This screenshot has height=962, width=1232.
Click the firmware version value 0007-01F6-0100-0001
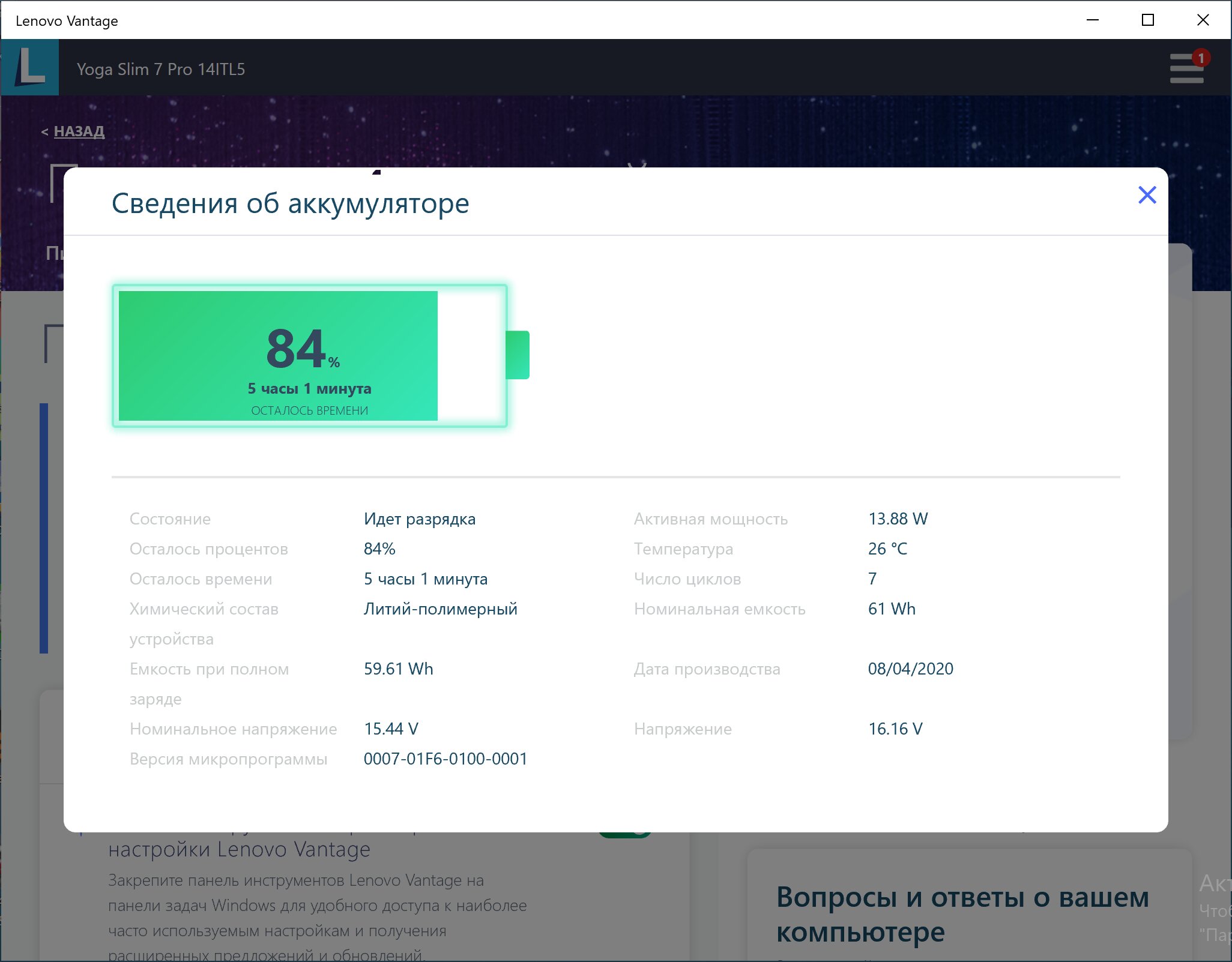(445, 759)
